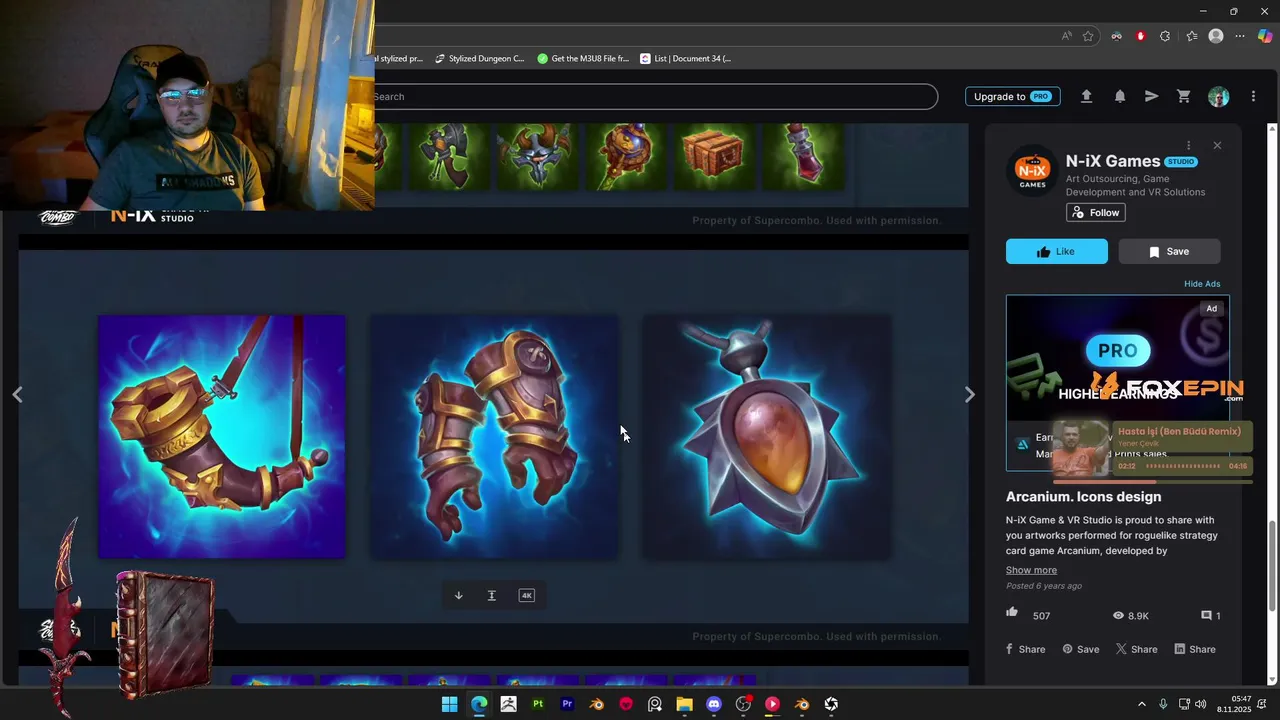
Task: Toggle Edge read aloud icon
Action: 1067,36
